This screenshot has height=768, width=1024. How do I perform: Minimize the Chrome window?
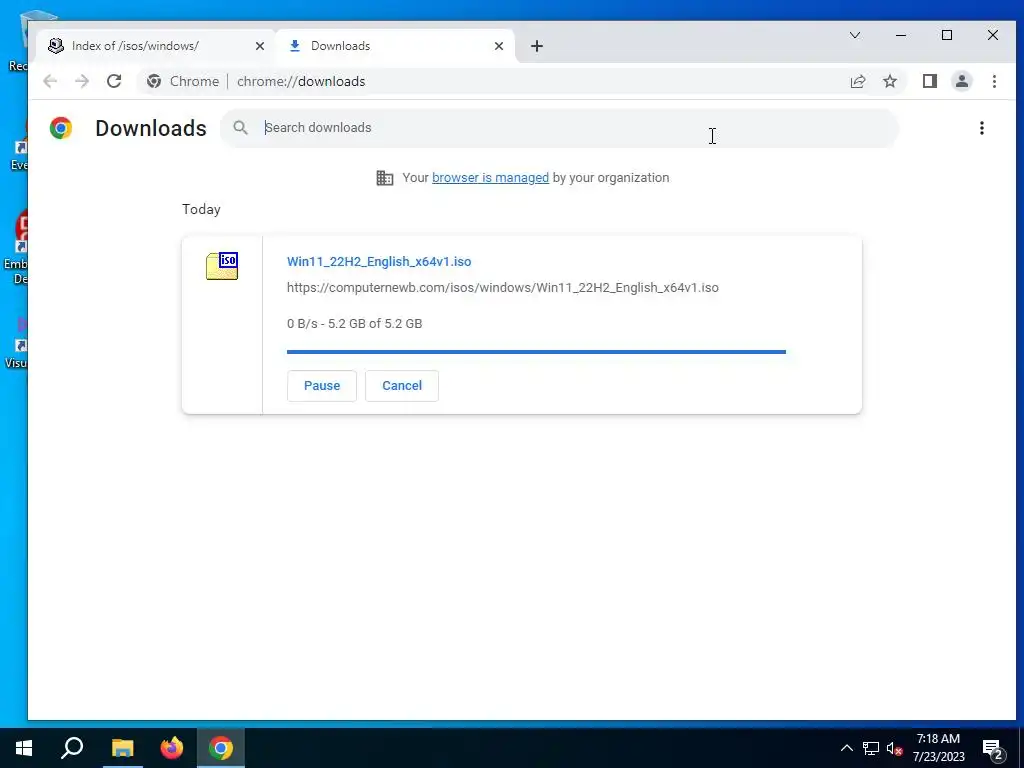click(x=901, y=35)
